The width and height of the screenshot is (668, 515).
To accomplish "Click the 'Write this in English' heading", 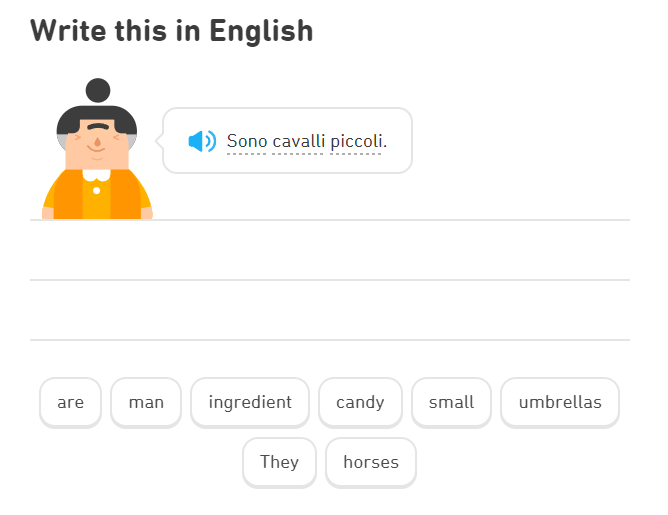I will [x=172, y=31].
